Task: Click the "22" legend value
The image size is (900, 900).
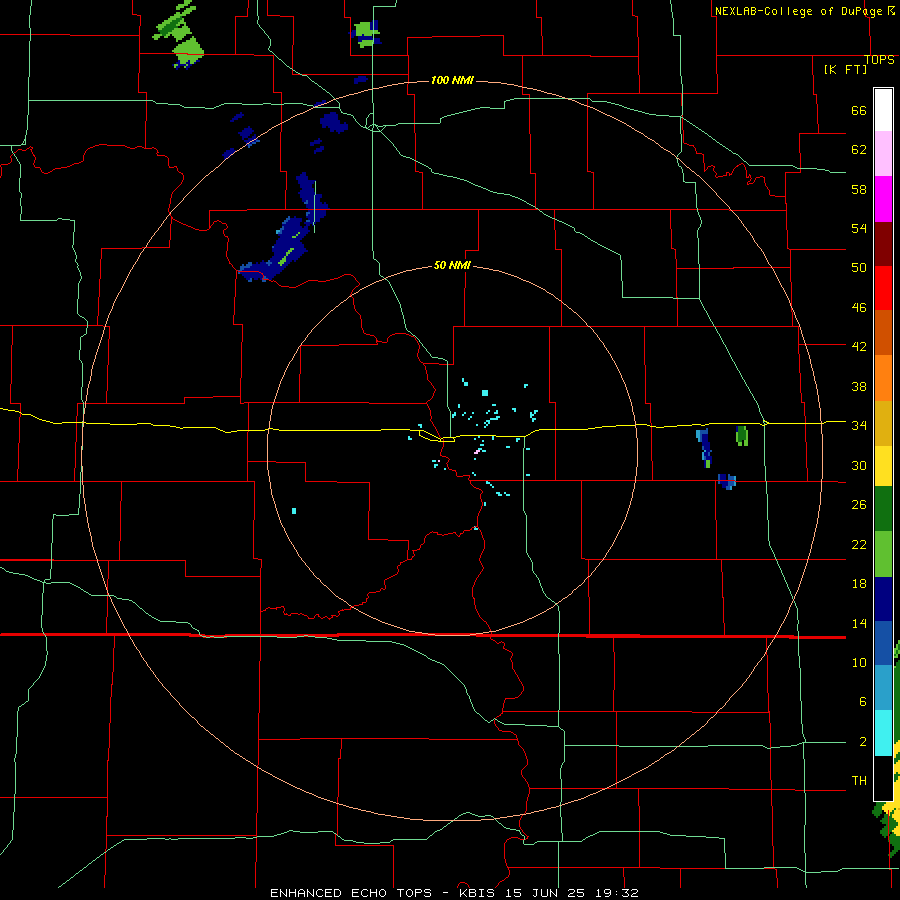Action: coord(859,545)
